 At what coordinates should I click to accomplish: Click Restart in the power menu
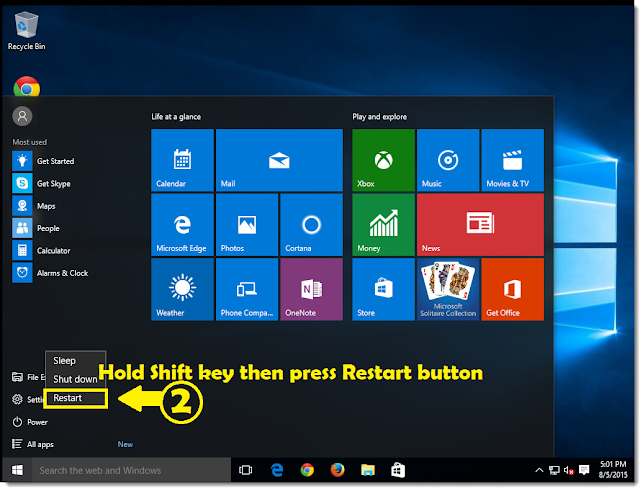[76, 398]
